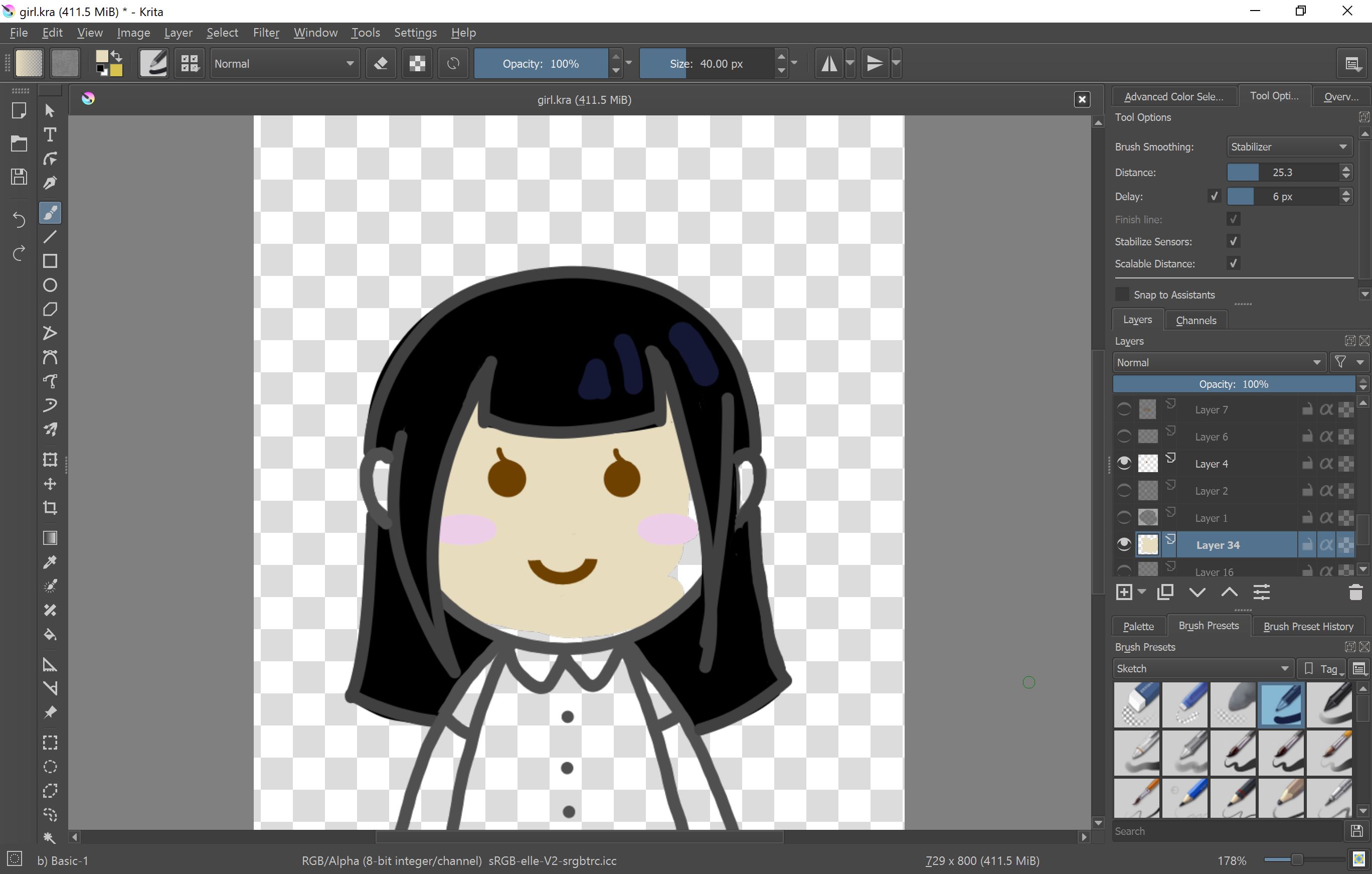The image size is (1372, 874).
Task: Toggle eraser mode in toolbar
Action: pyautogui.click(x=381, y=63)
